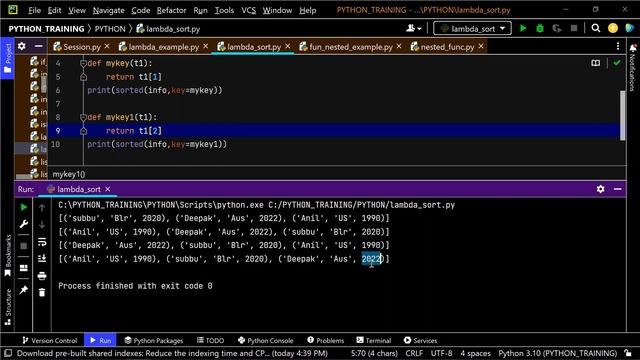
Task: Start debugging with the bug icon
Action: [x=540, y=28]
